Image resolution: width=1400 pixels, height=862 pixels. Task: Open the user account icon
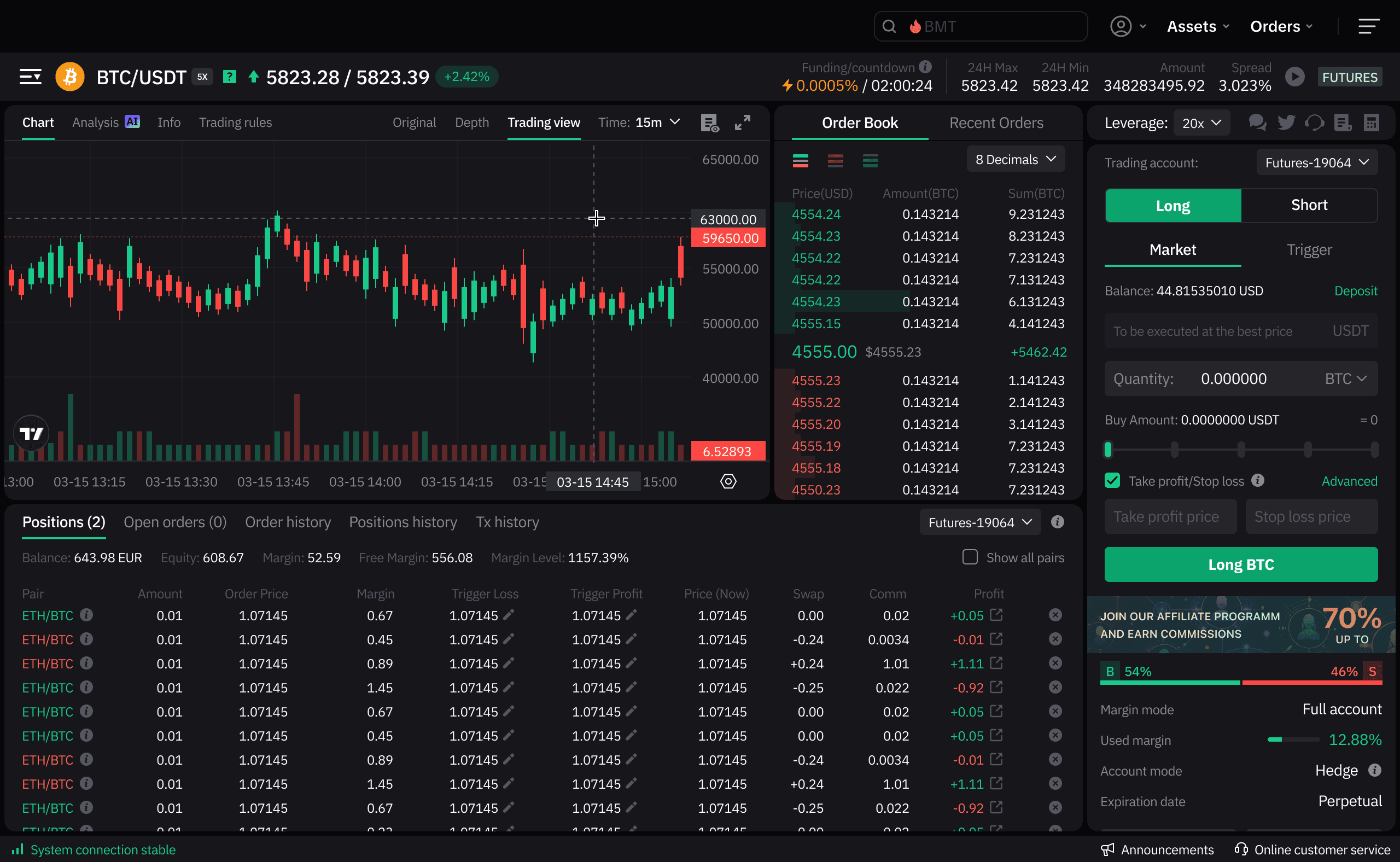tap(1121, 26)
